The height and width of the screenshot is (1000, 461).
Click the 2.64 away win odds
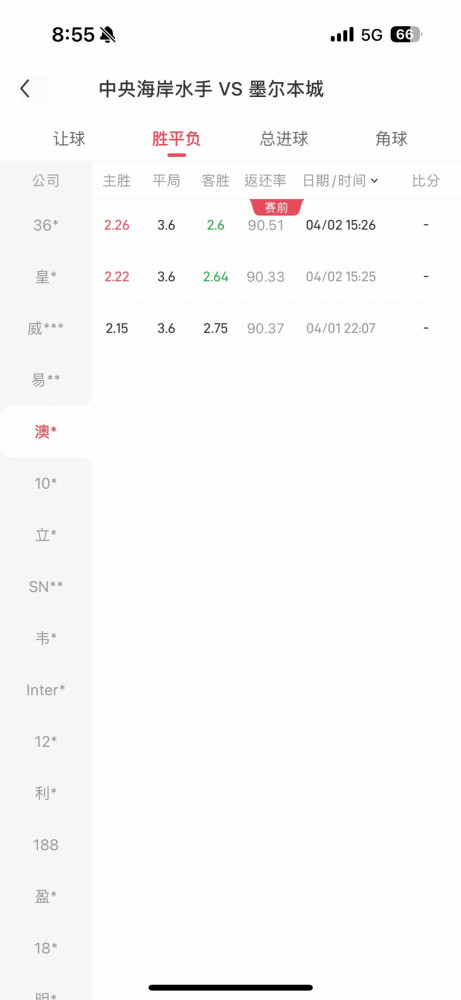point(216,277)
